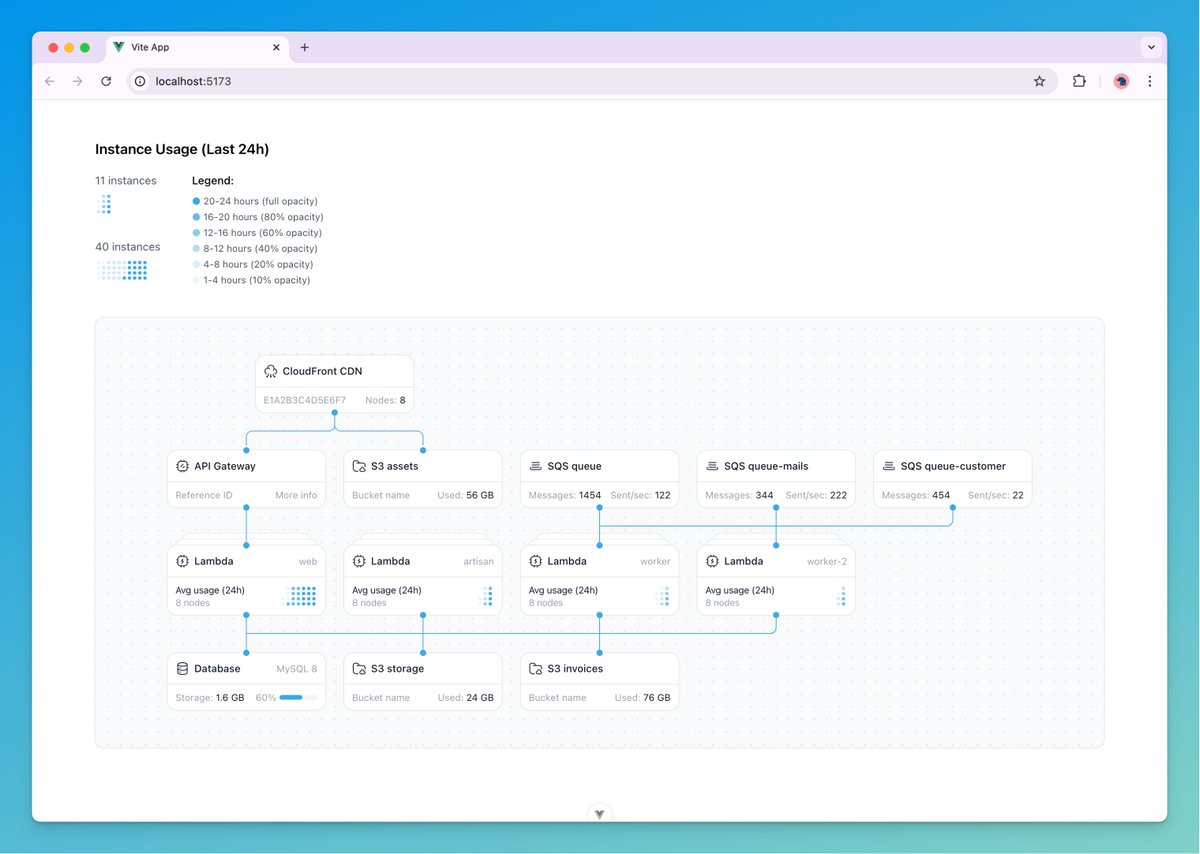Click the CloudFront CDN bottom connection handle
The width and height of the screenshot is (1200, 854).
[x=334, y=413]
